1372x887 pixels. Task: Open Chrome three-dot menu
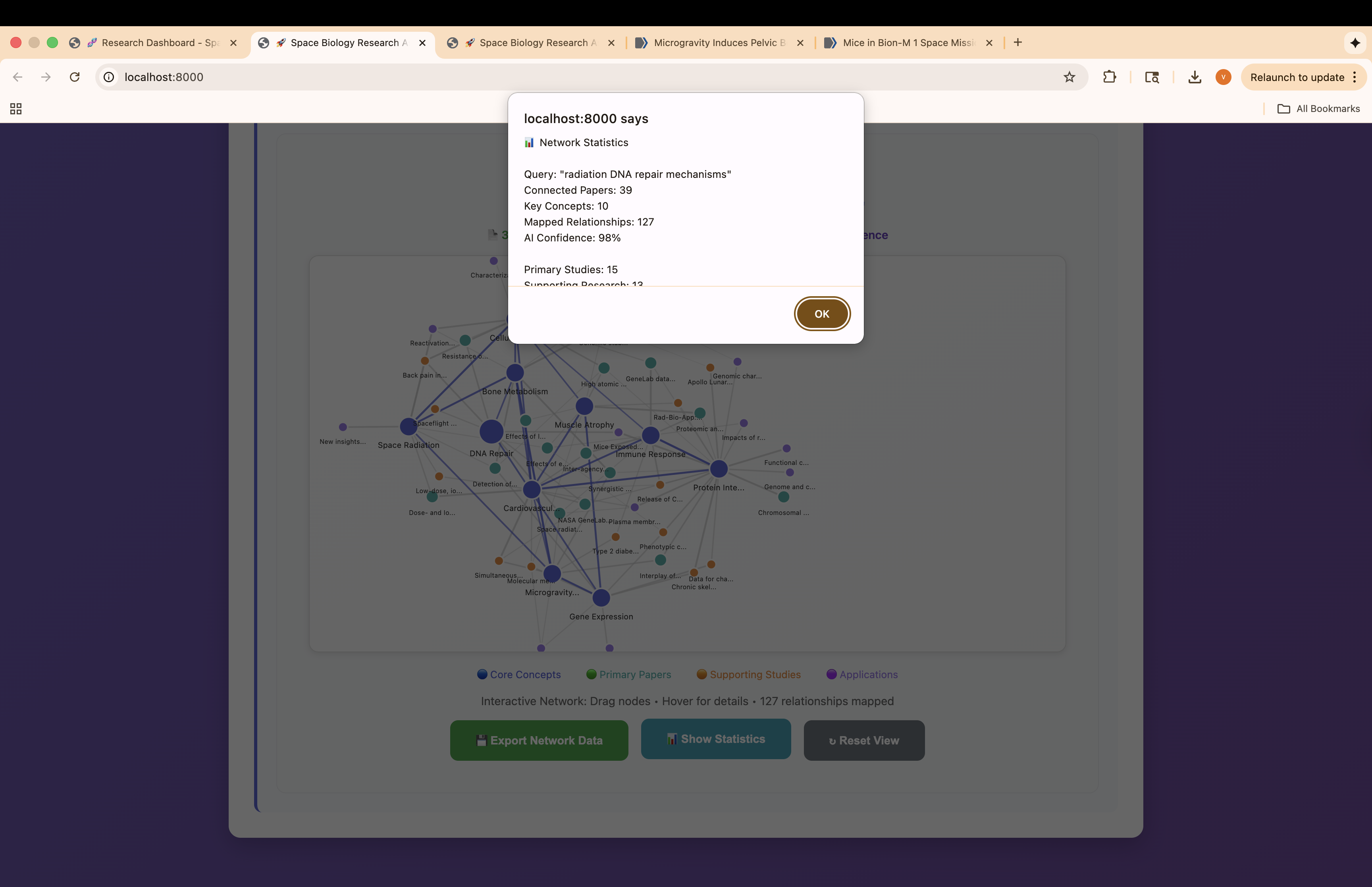1355,77
